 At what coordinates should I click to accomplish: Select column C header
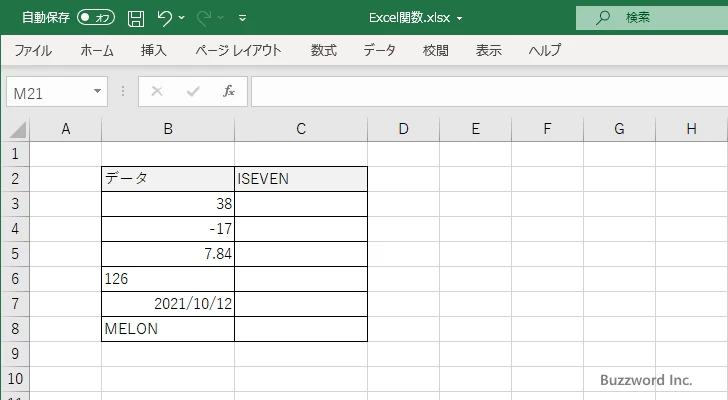pyautogui.click(x=301, y=129)
